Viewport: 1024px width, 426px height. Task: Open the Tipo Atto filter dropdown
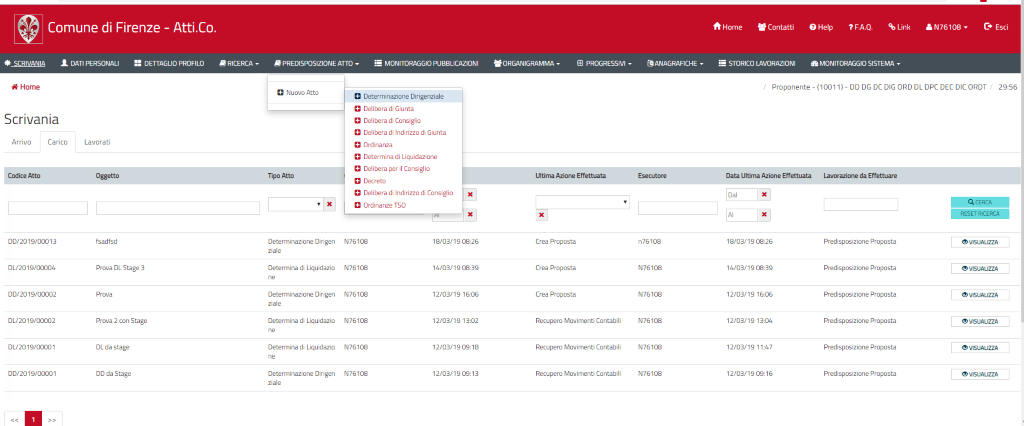(x=294, y=204)
